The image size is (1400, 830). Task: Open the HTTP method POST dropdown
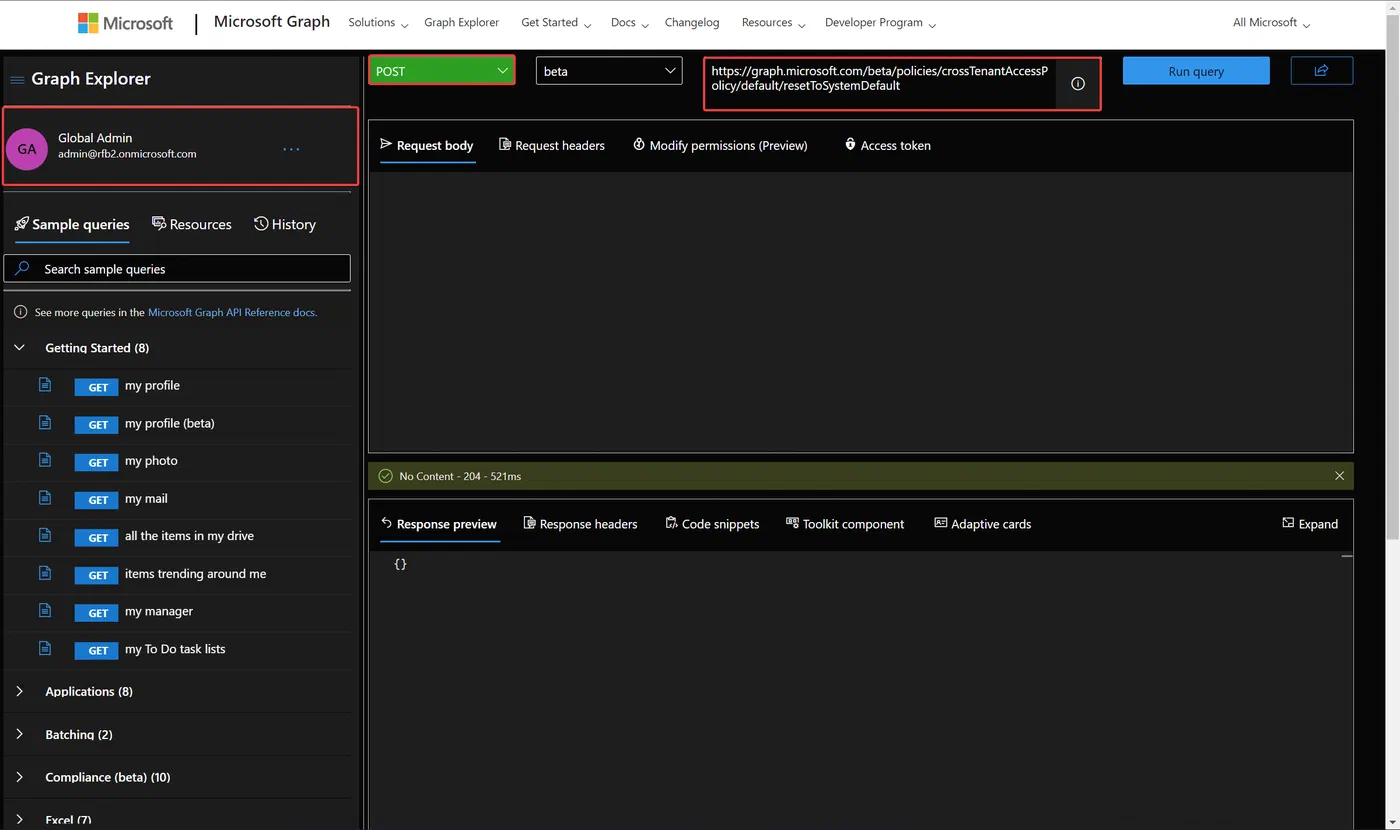(442, 70)
